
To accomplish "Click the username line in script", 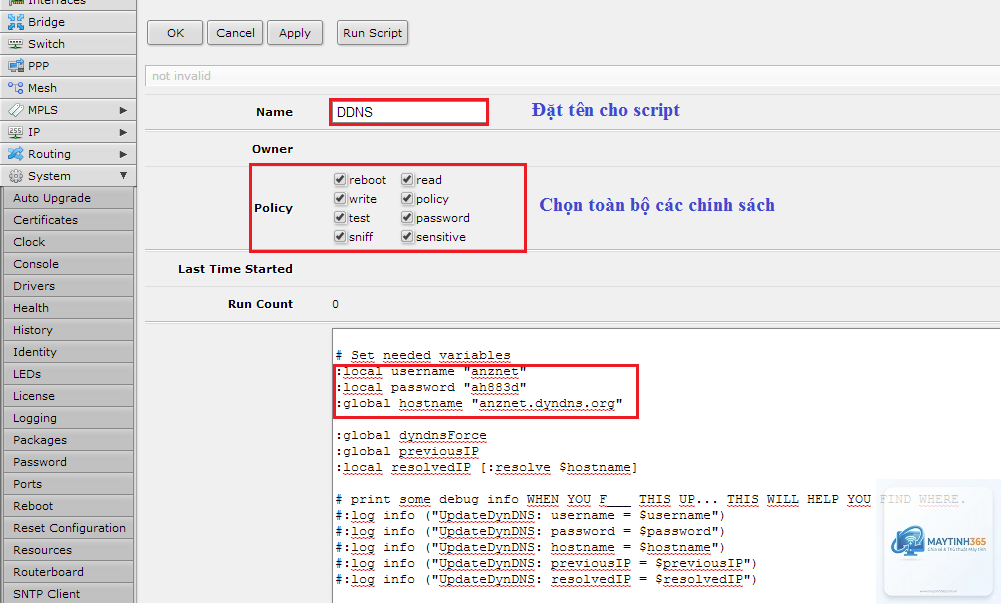I will (432, 372).
